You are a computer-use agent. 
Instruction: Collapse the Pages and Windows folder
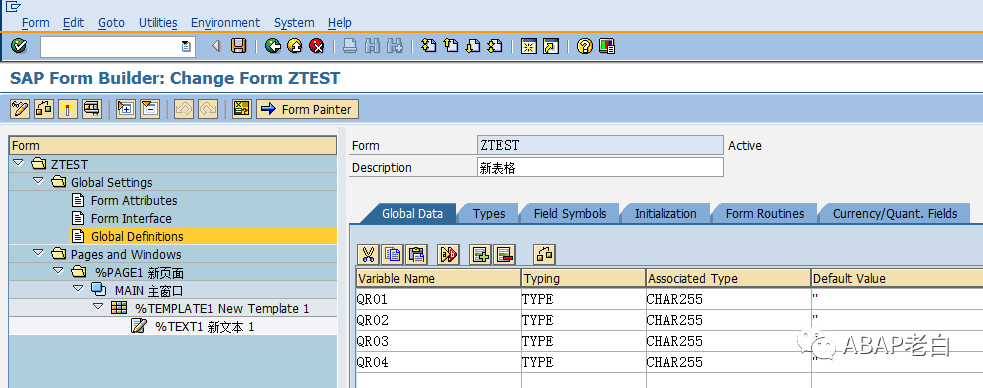38,254
